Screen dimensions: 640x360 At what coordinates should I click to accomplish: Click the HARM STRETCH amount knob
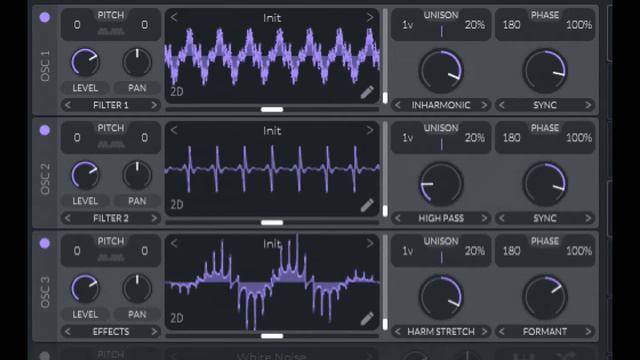pyautogui.click(x=441, y=297)
